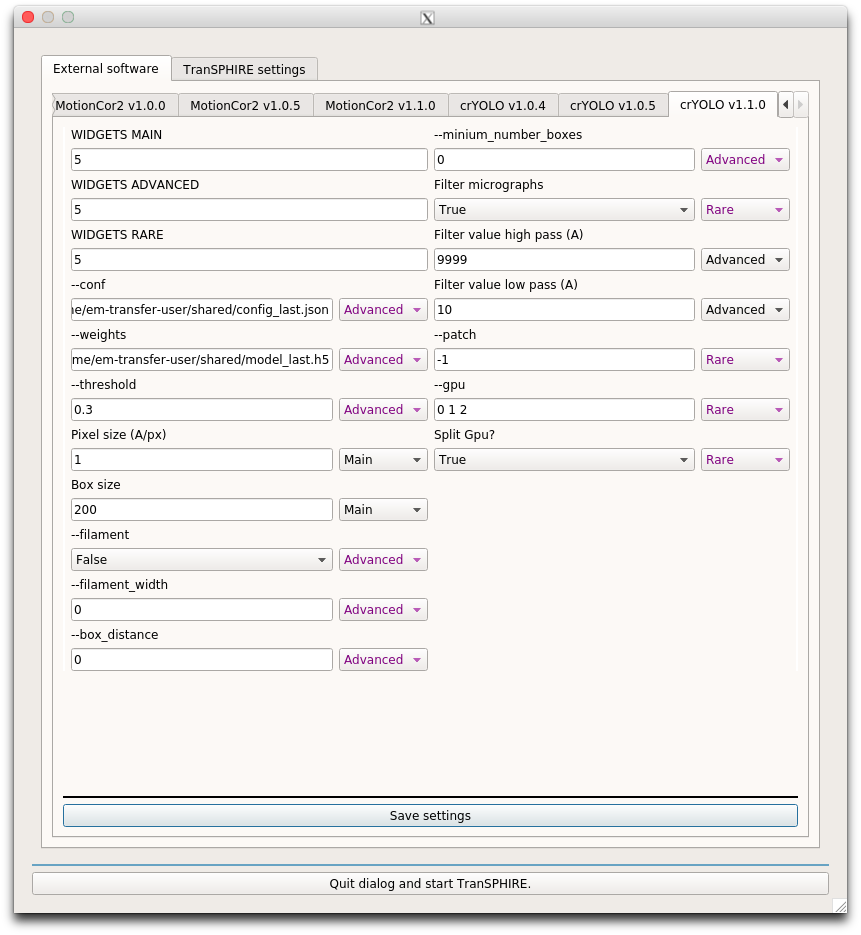This screenshot has width=861, height=935.
Task: Click inside the --conf path field
Action: coord(201,309)
